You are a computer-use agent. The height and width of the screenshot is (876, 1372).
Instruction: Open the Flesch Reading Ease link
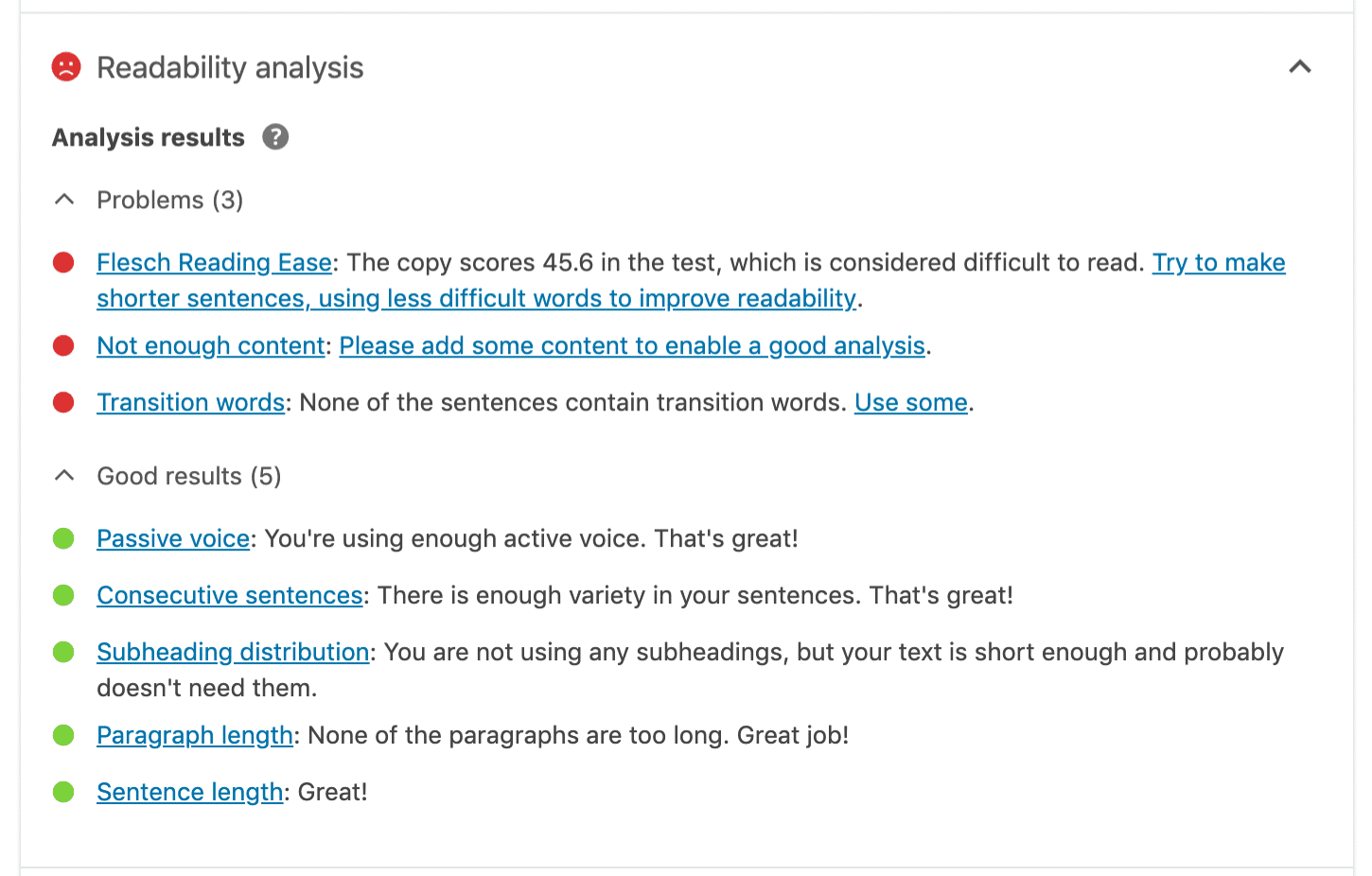pos(213,262)
